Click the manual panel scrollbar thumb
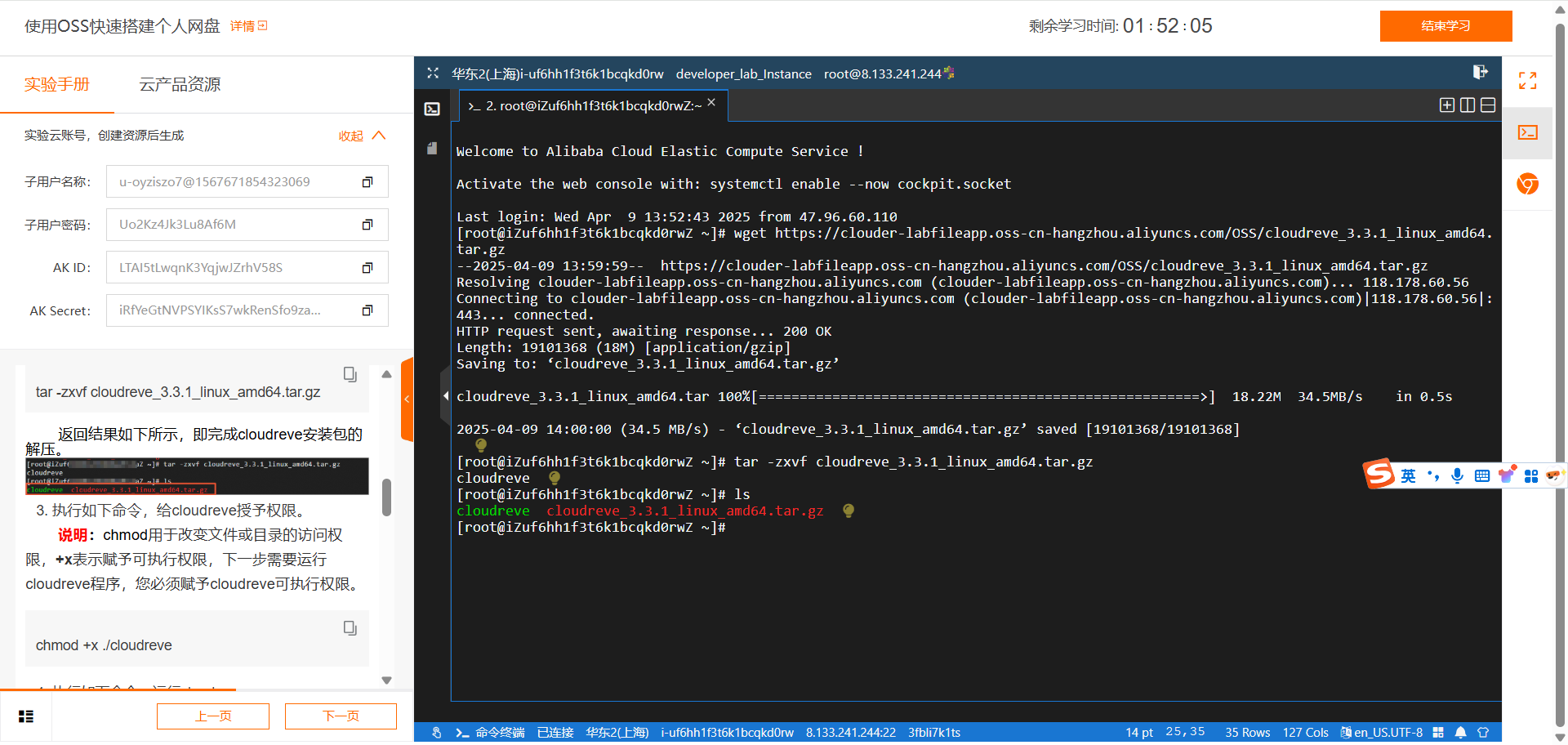 point(387,497)
